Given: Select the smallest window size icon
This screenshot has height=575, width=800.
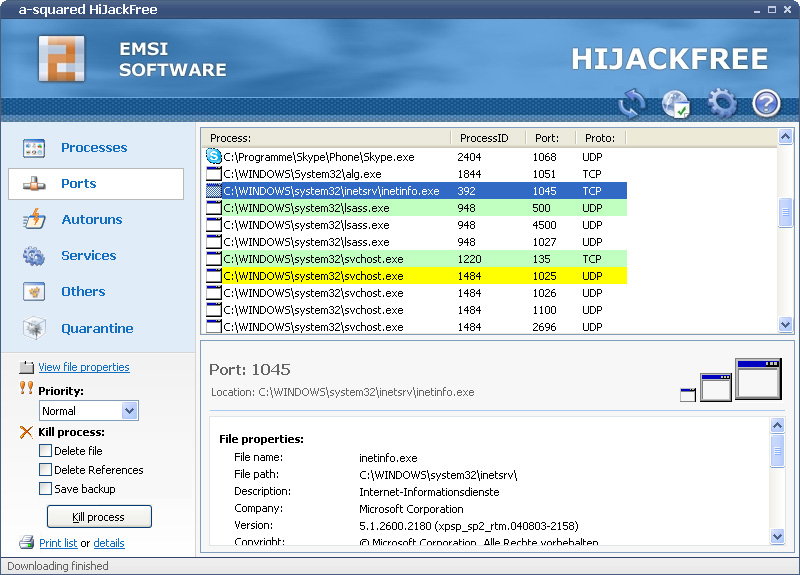Looking at the screenshot, I should click(688, 394).
